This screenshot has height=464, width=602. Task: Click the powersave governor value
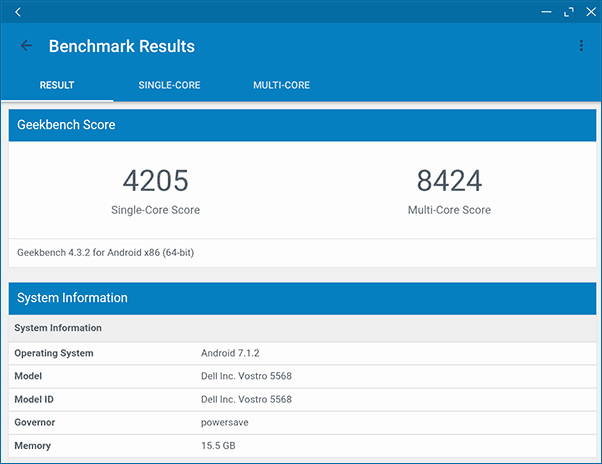point(225,423)
